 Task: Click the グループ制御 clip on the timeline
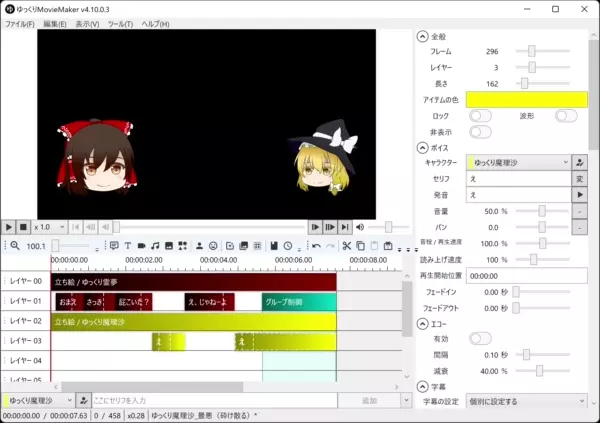pyautogui.click(x=298, y=301)
